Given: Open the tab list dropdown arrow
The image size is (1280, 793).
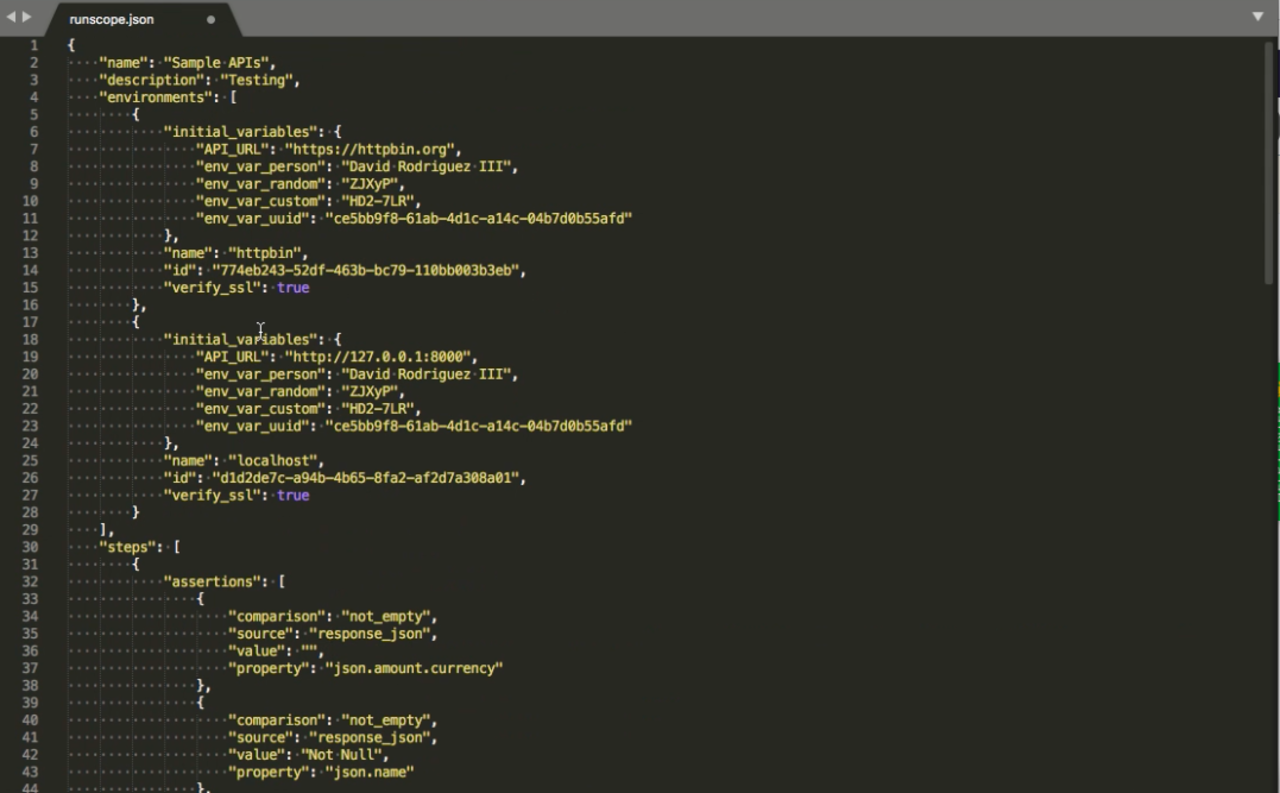Looking at the screenshot, I should 1258,17.
